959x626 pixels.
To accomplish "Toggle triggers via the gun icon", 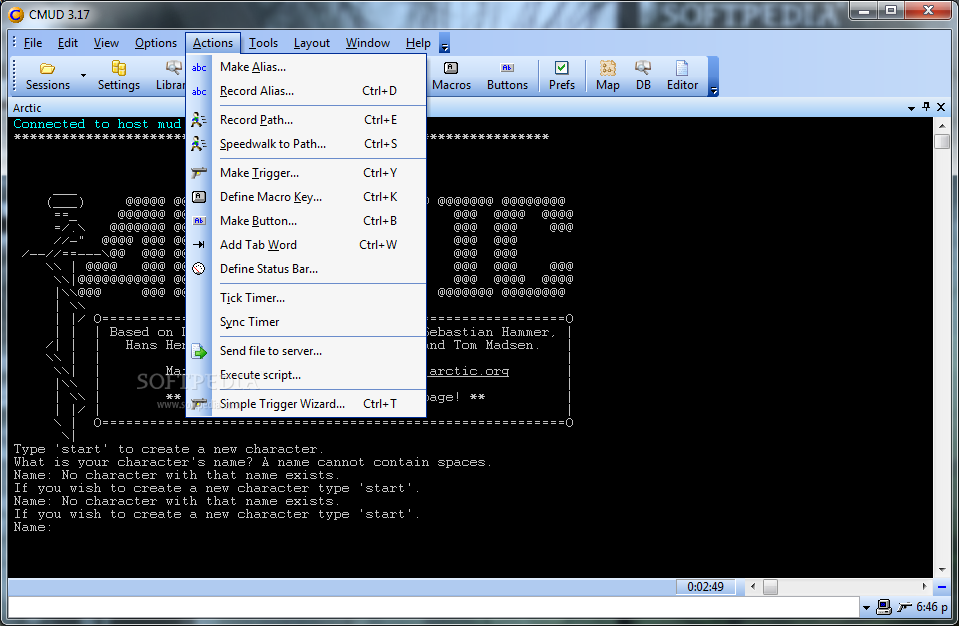I will coord(905,607).
